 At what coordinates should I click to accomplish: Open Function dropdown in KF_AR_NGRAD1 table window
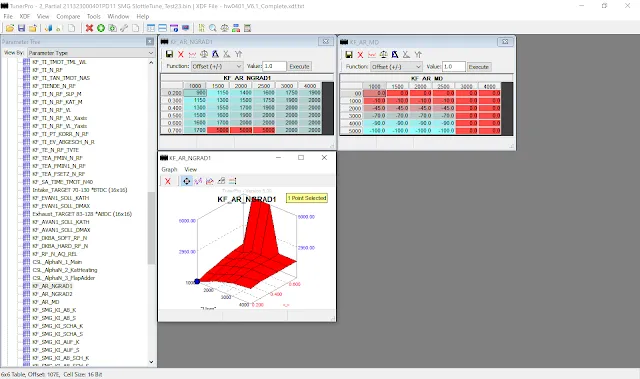coord(217,66)
